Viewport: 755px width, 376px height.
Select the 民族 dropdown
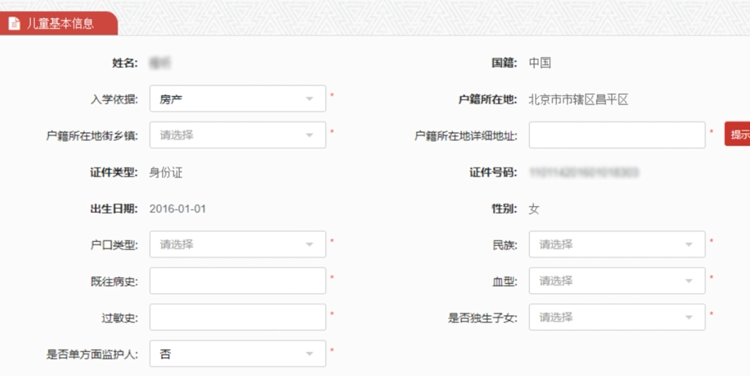click(617, 245)
